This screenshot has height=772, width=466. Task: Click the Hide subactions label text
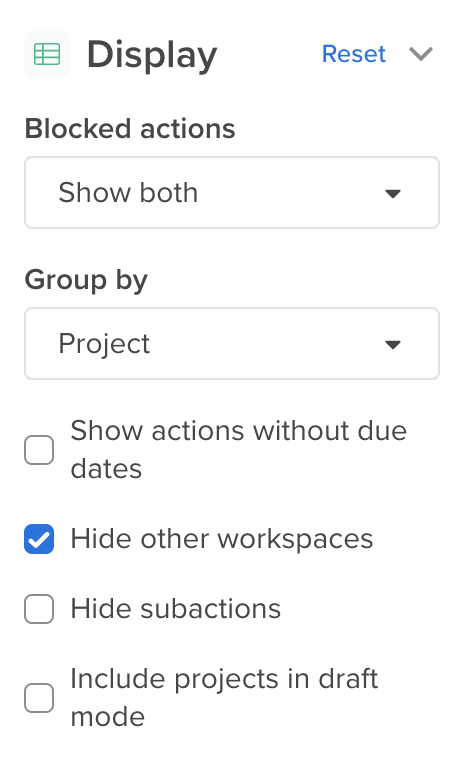pyautogui.click(x=175, y=609)
